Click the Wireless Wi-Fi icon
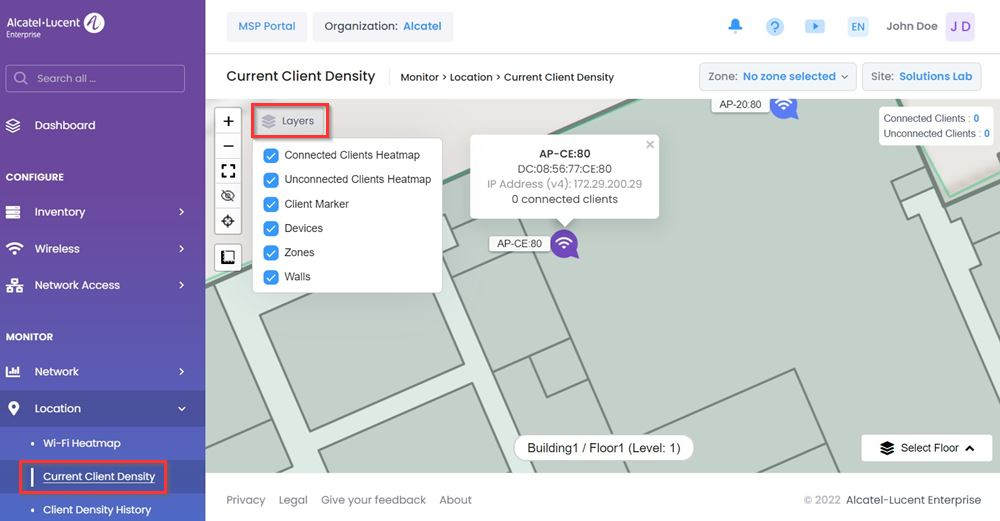The image size is (1000, 521). coord(13,249)
